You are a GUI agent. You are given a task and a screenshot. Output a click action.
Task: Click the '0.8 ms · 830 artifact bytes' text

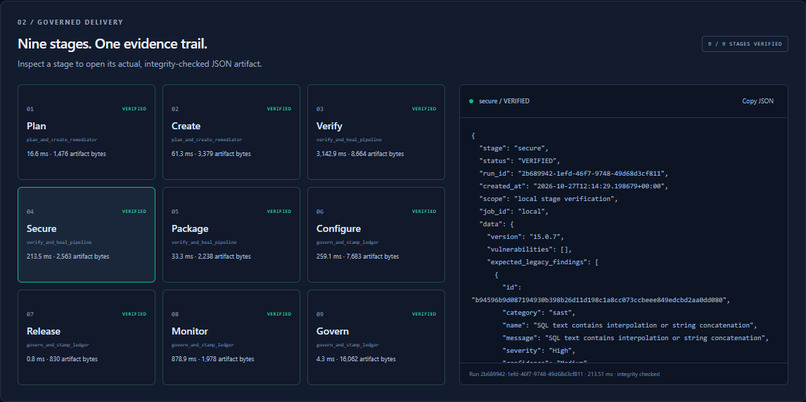coord(62,359)
